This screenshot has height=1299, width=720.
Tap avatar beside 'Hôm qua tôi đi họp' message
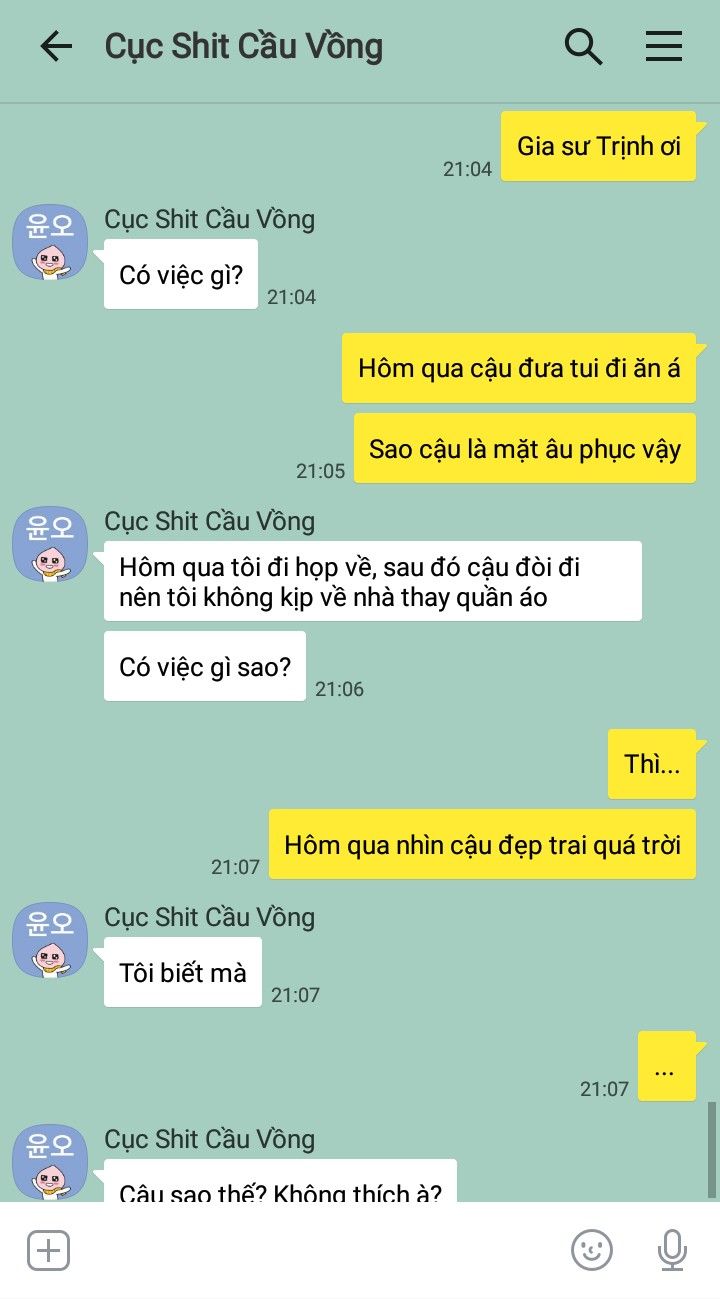[50, 544]
